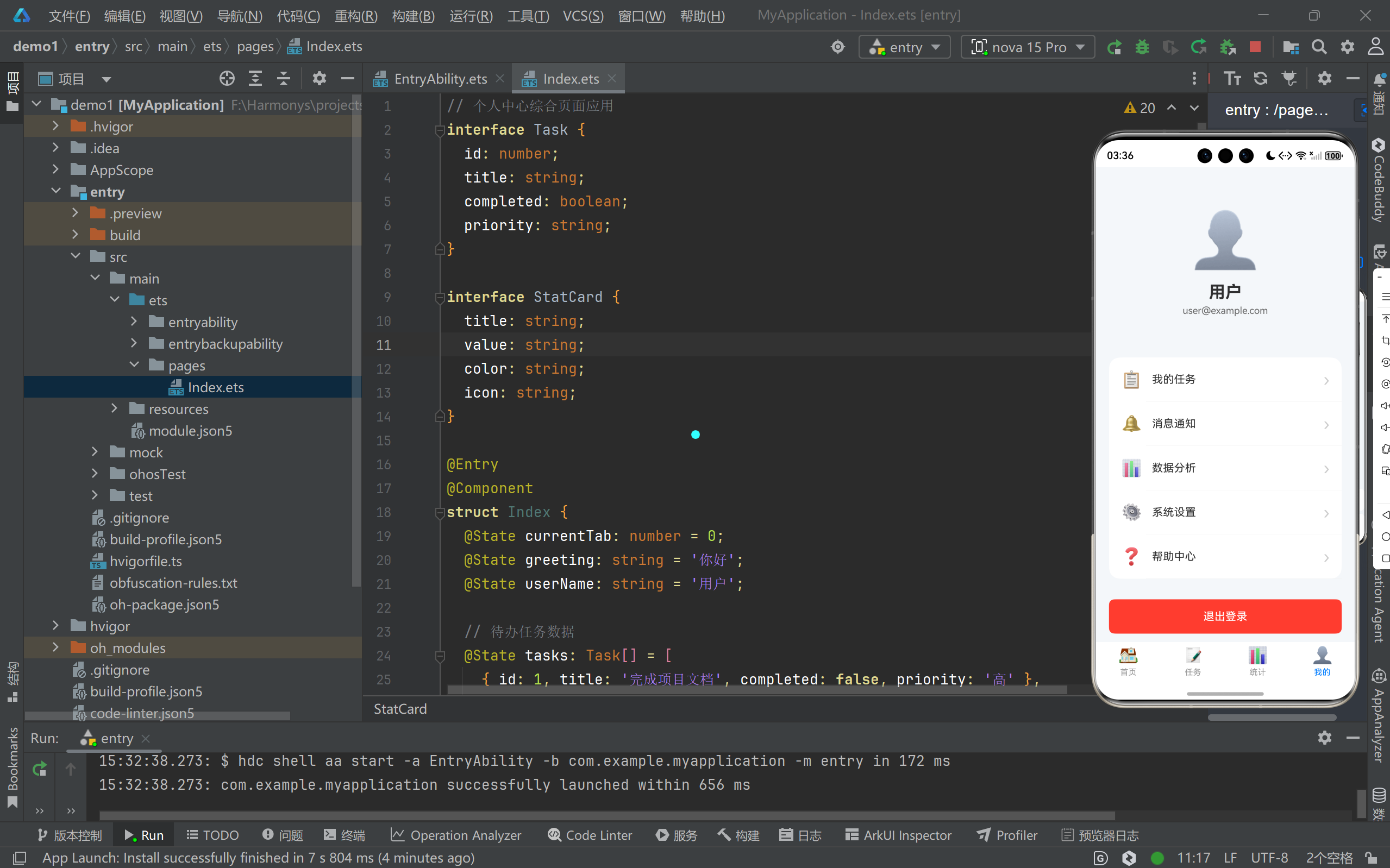Tap the 首页 tab in phone bottom bar

(x=1128, y=662)
